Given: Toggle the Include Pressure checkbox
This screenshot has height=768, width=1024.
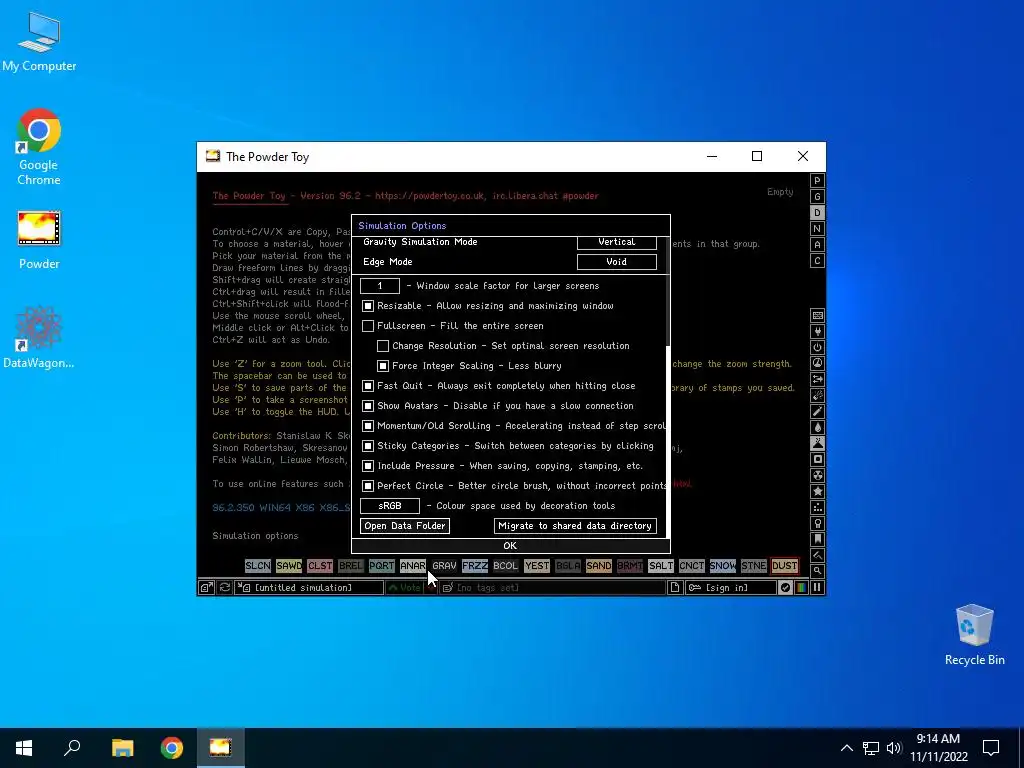Looking at the screenshot, I should pyautogui.click(x=368, y=466).
